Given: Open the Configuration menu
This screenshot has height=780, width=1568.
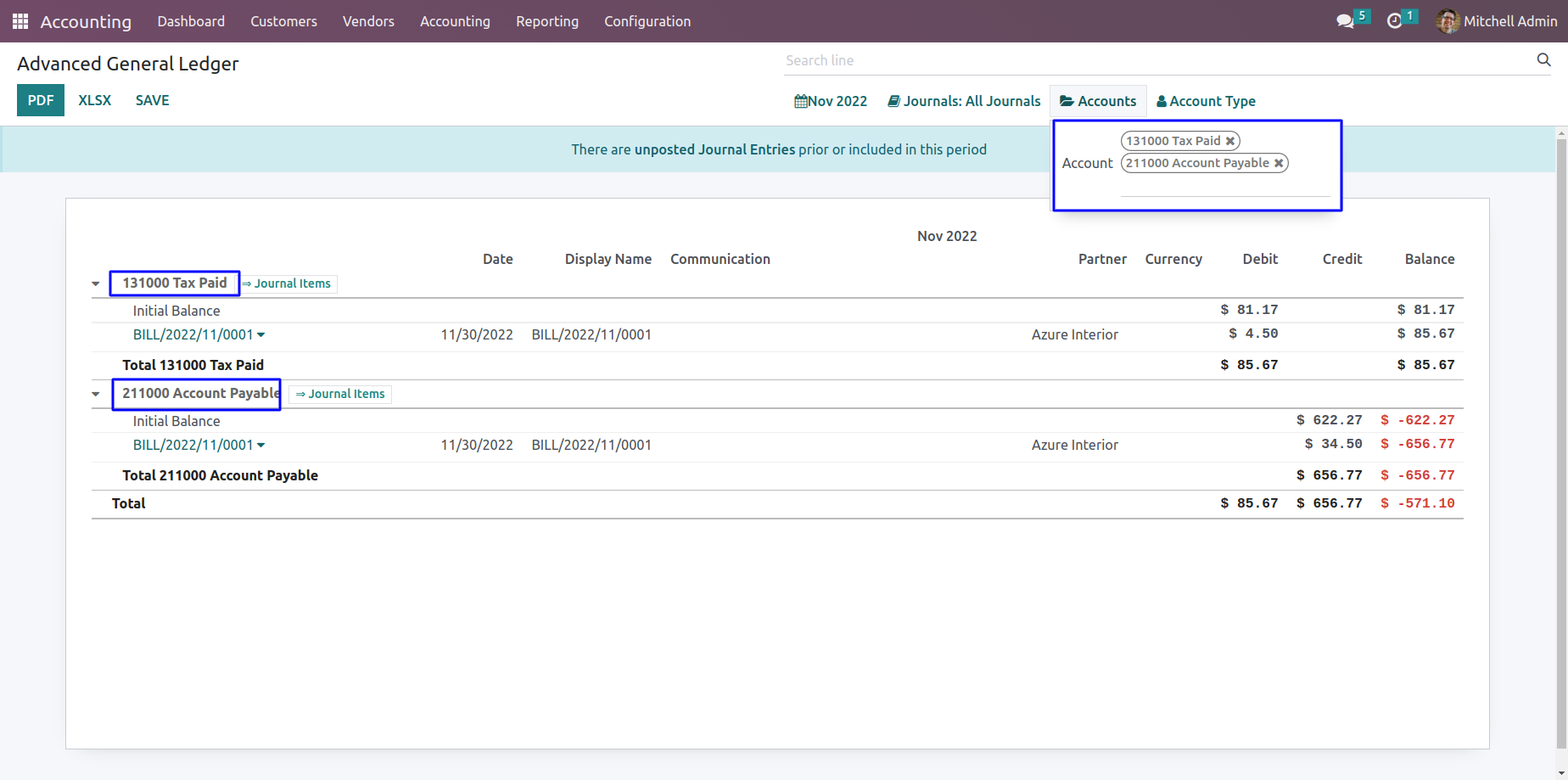Looking at the screenshot, I should pos(647,21).
